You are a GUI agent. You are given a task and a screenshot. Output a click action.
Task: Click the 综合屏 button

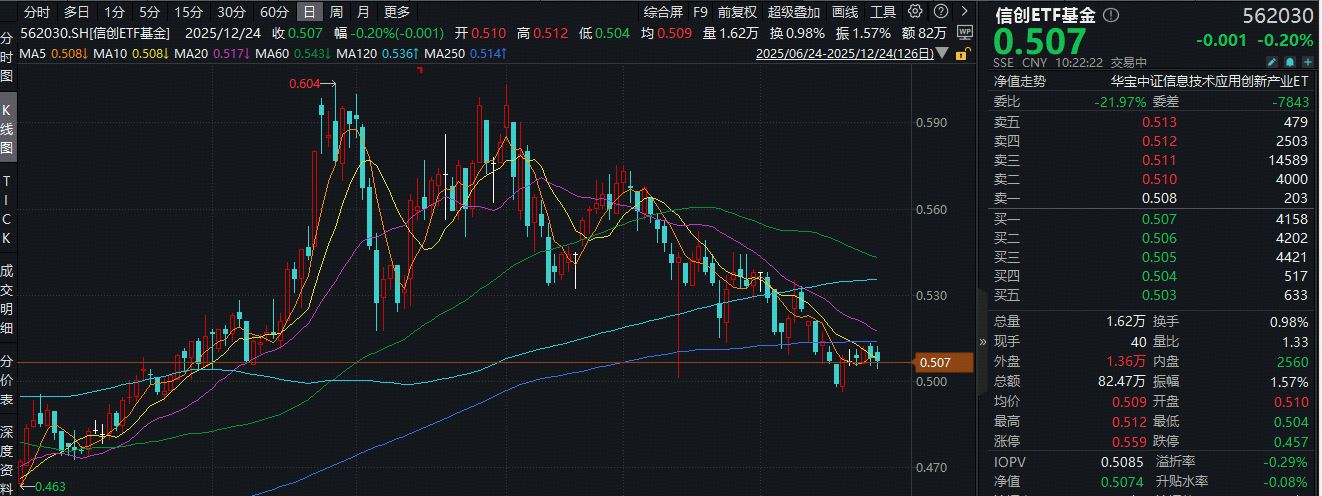coord(664,12)
